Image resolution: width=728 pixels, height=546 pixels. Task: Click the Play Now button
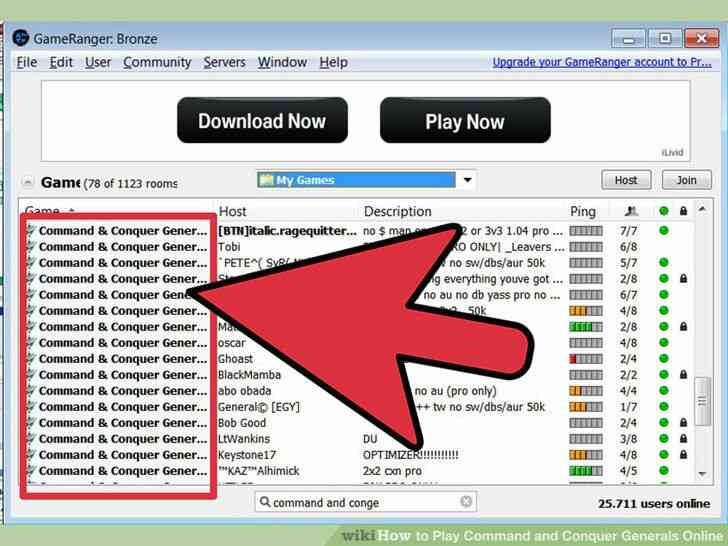tap(465, 120)
